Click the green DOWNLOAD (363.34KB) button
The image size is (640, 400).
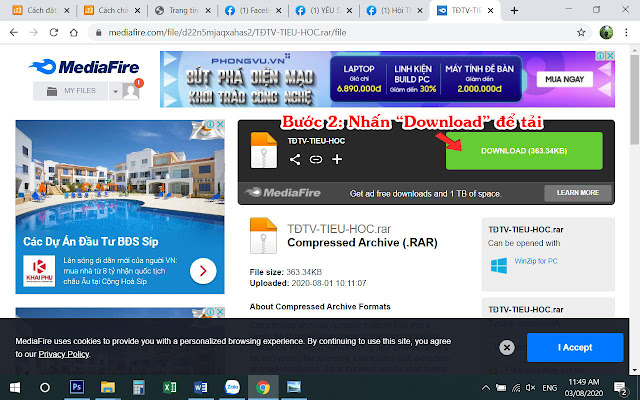[x=524, y=151]
